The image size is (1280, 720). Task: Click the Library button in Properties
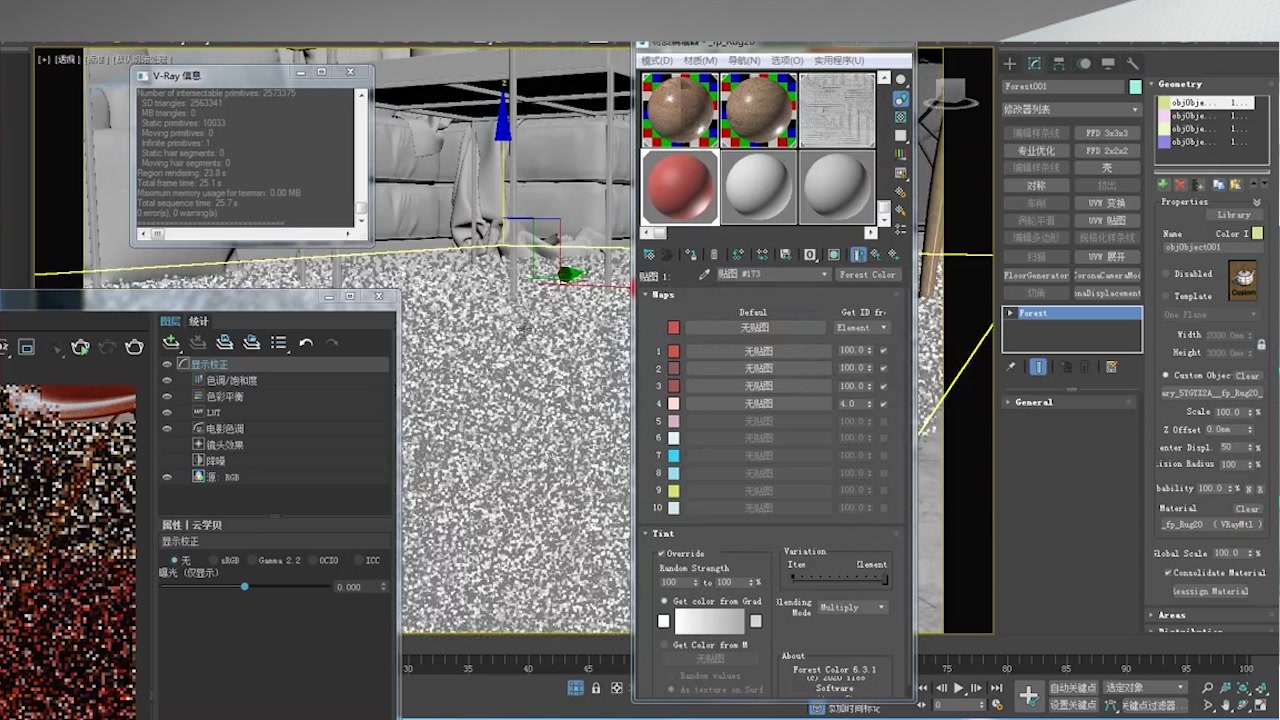pos(1234,214)
